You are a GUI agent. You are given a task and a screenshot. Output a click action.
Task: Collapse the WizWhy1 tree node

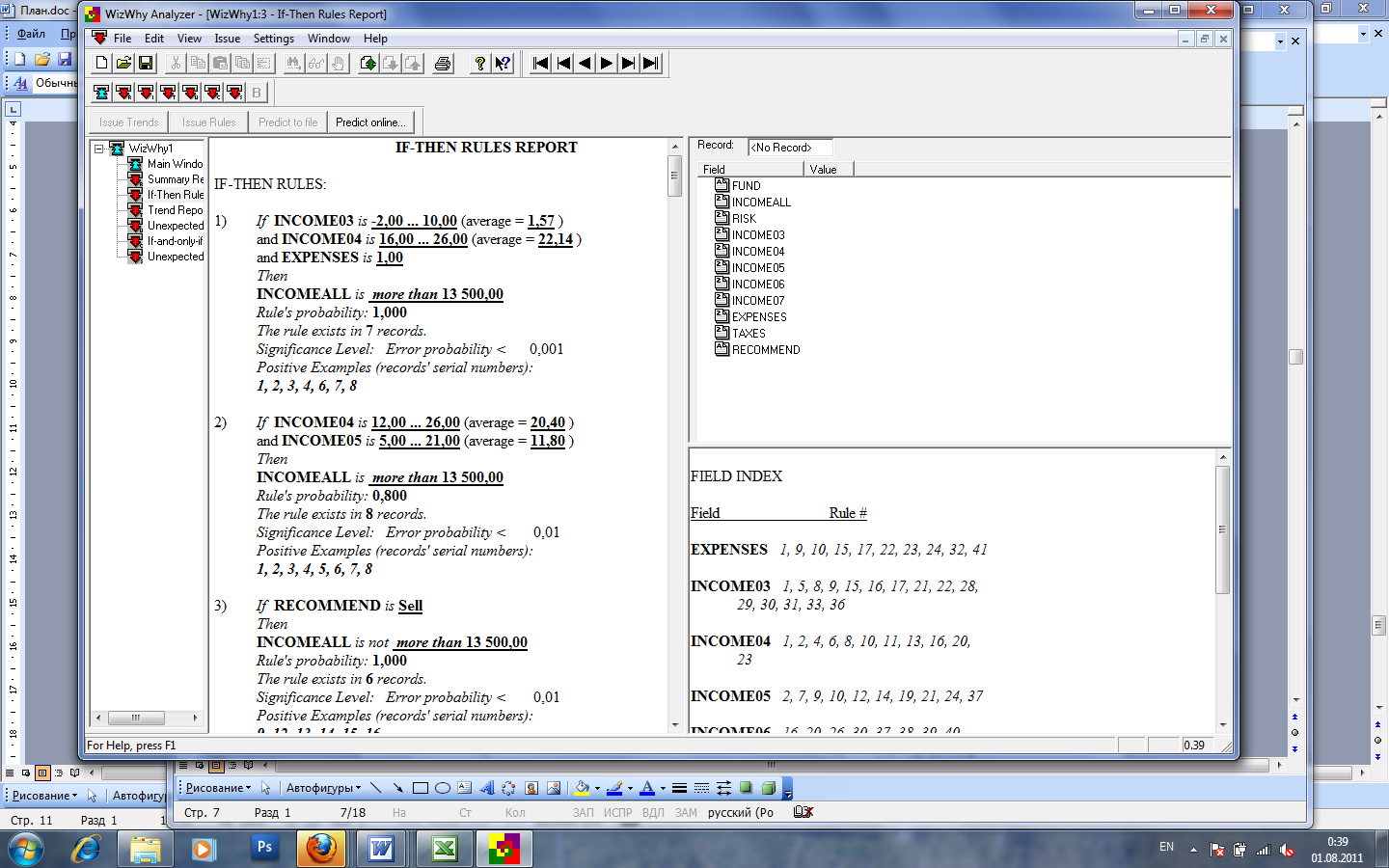click(x=98, y=149)
